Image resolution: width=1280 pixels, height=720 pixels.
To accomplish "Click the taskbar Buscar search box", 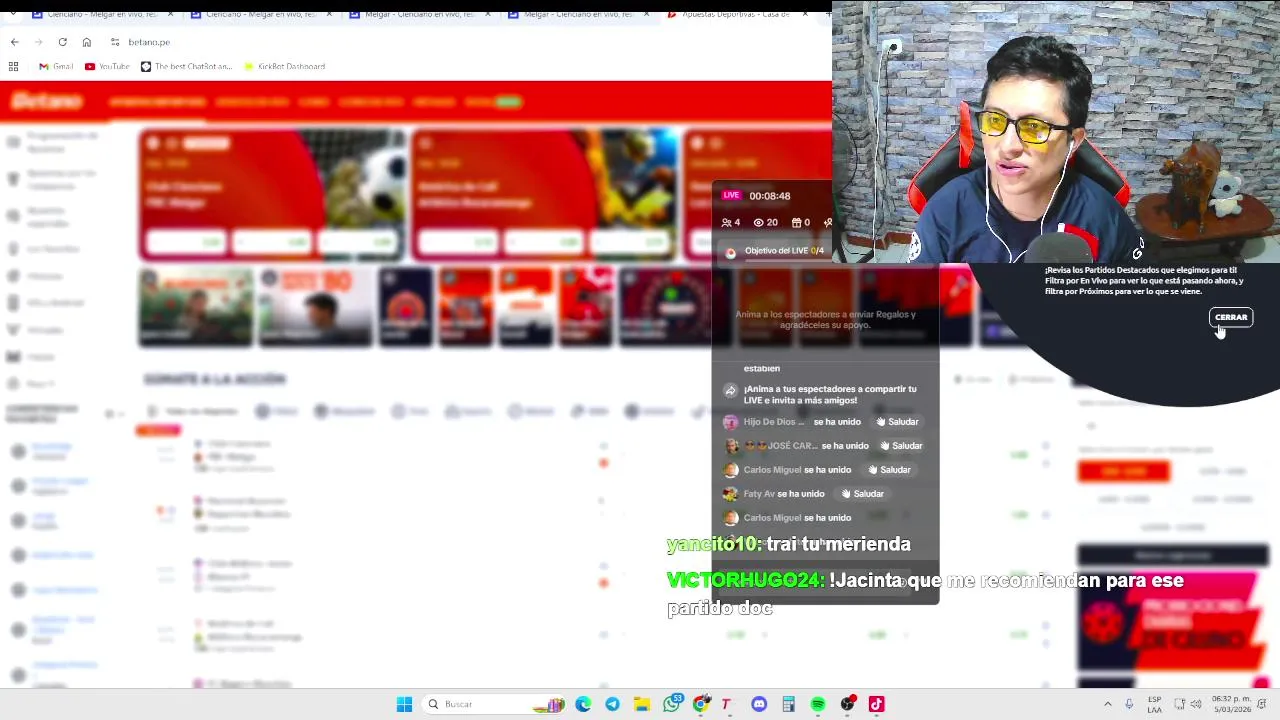I will 495,704.
